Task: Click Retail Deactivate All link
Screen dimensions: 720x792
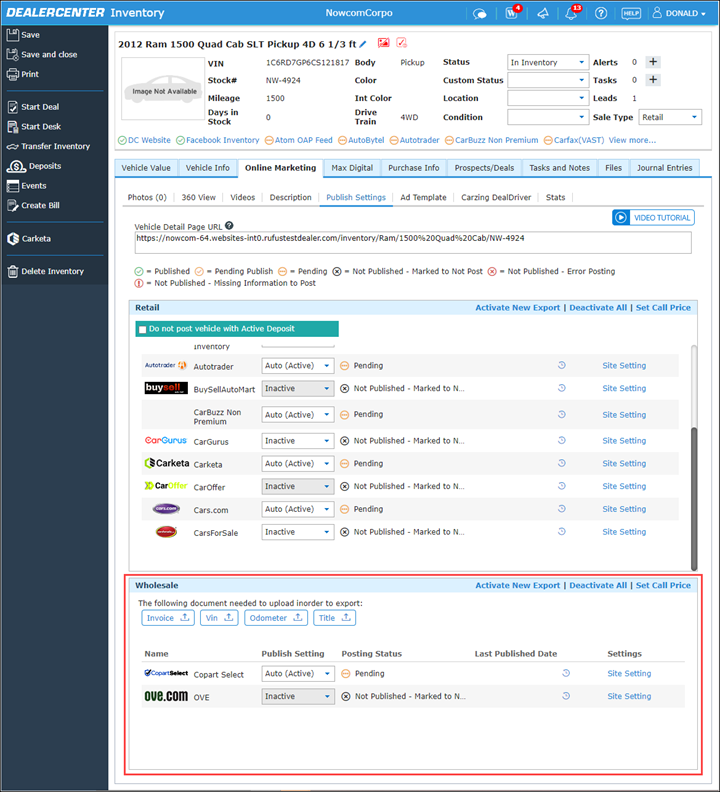Action: point(598,308)
